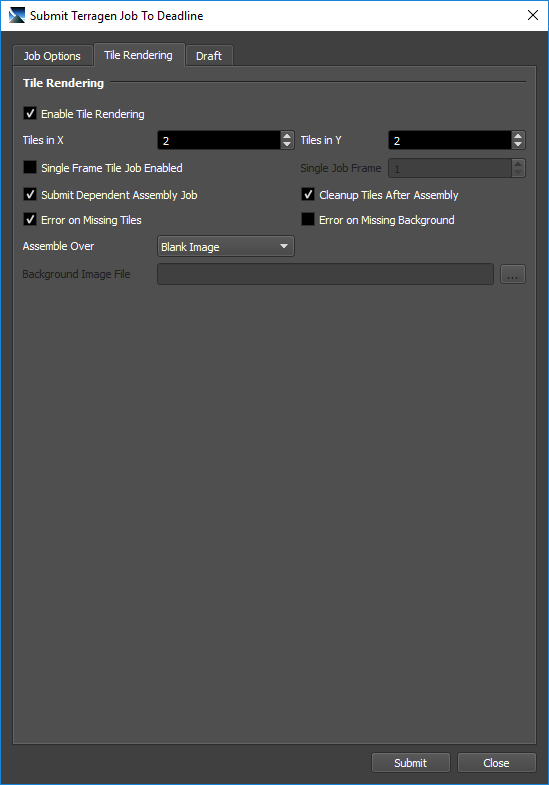Click the Tile Rendering section heading
The width and height of the screenshot is (549, 785).
[x=63, y=83]
